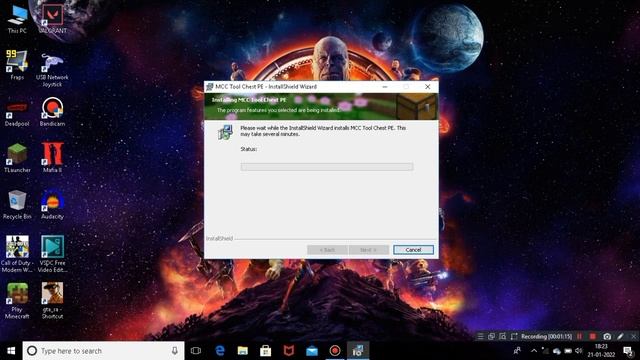640x360 pixels.
Task: Open the This PC desktop icon
Action: pos(17,19)
